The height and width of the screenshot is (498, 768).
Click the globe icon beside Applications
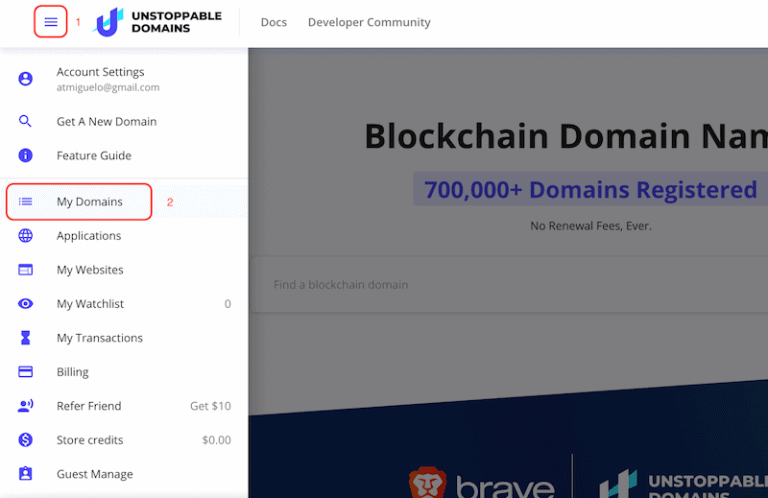(25, 236)
